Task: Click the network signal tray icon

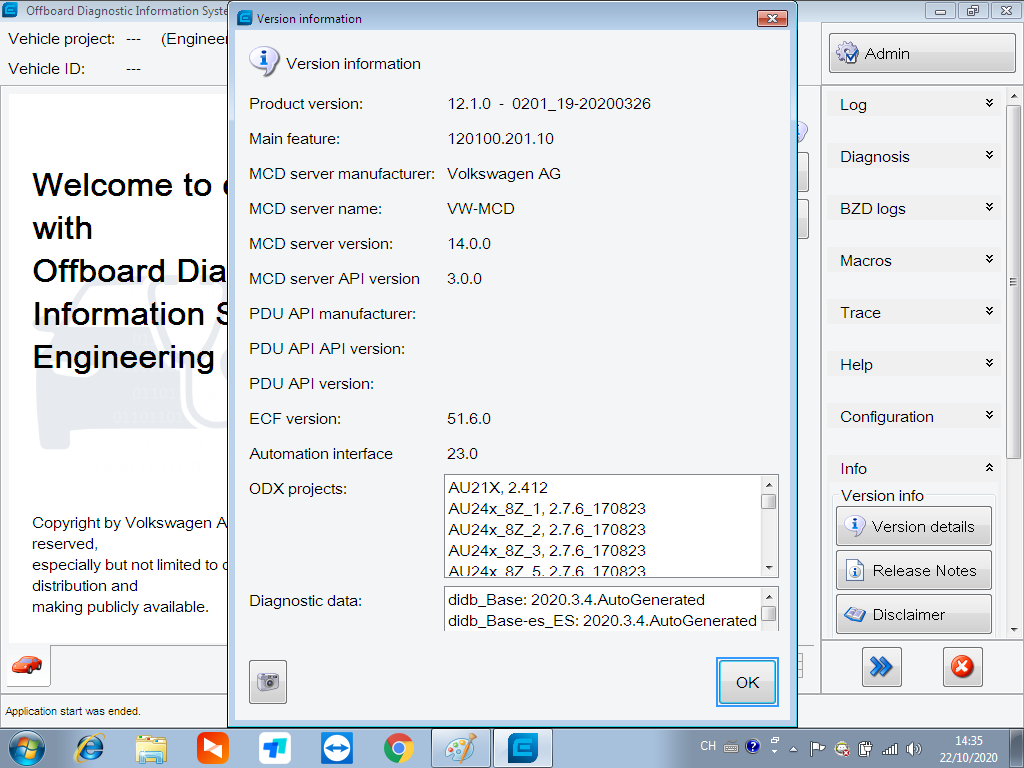Action: point(889,748)
